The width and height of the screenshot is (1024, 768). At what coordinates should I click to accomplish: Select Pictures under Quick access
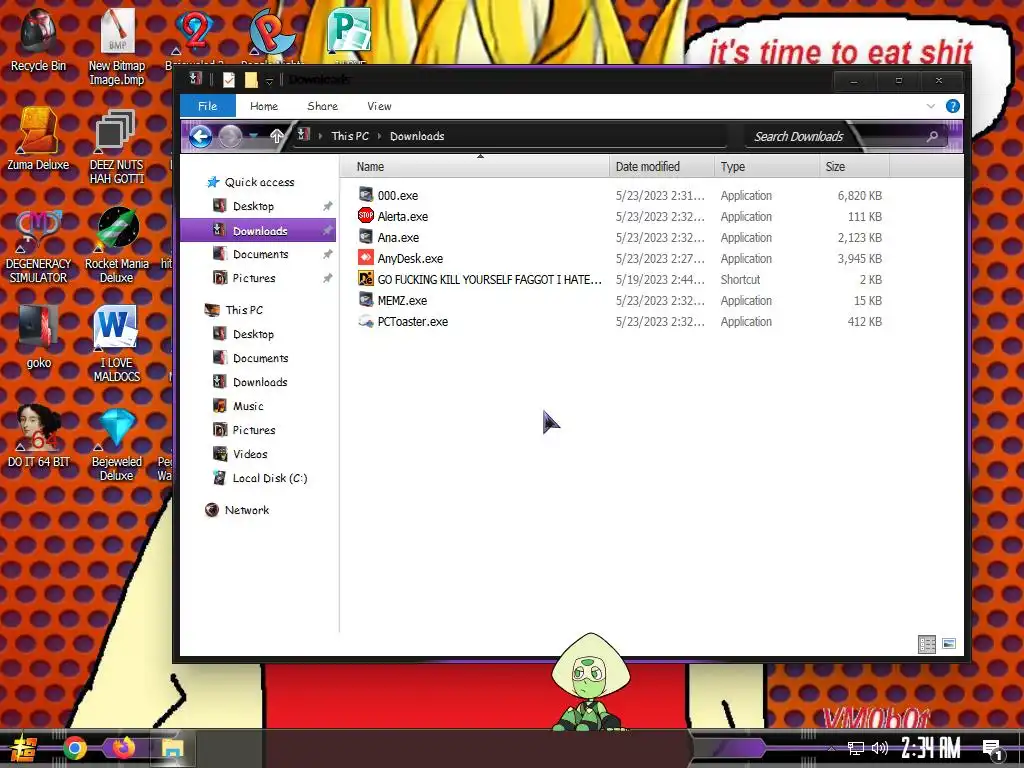(x=253, y=278)
